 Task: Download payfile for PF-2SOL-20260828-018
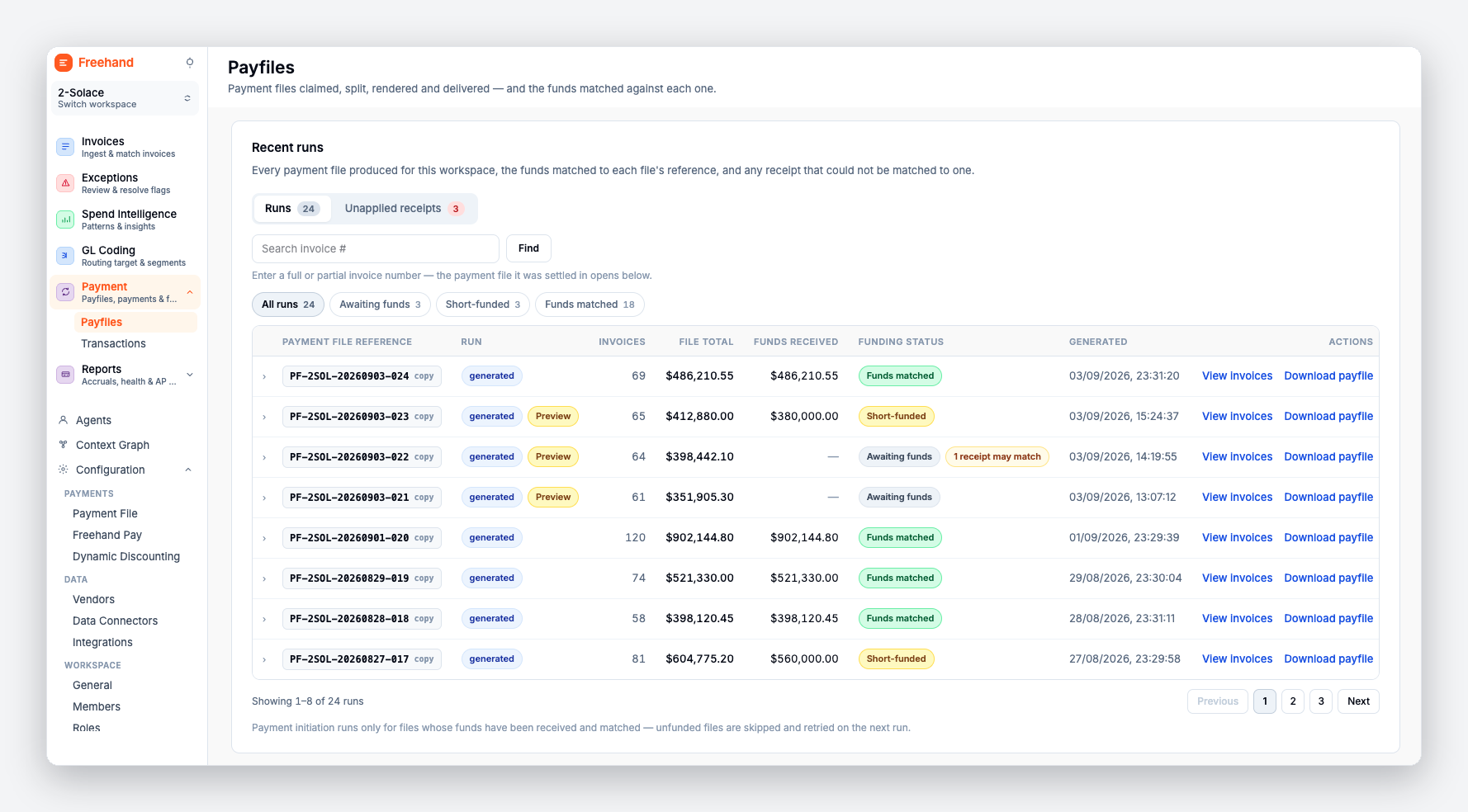(x=1328, y=619)
